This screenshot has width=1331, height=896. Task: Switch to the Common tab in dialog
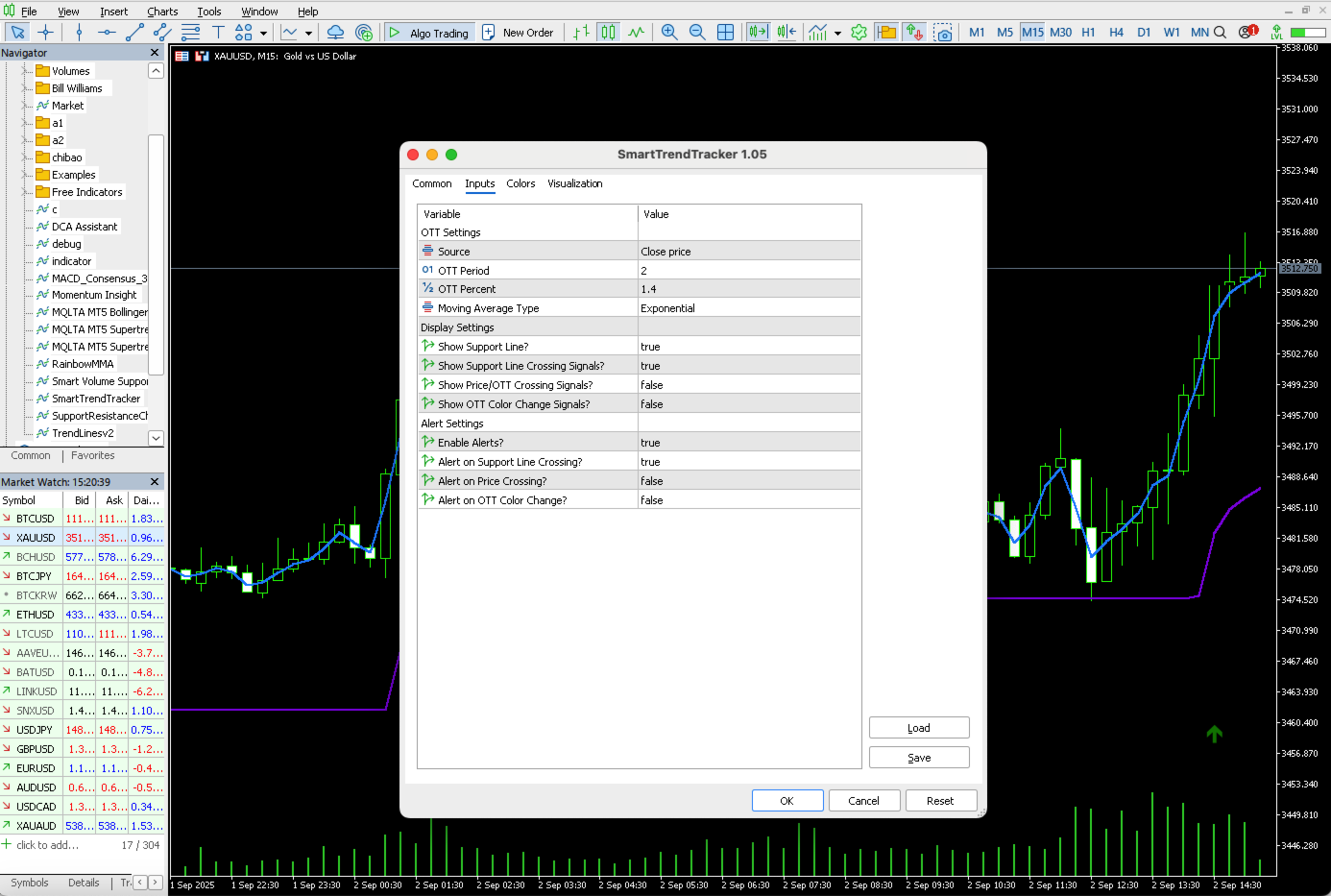[x=432, y=183]
